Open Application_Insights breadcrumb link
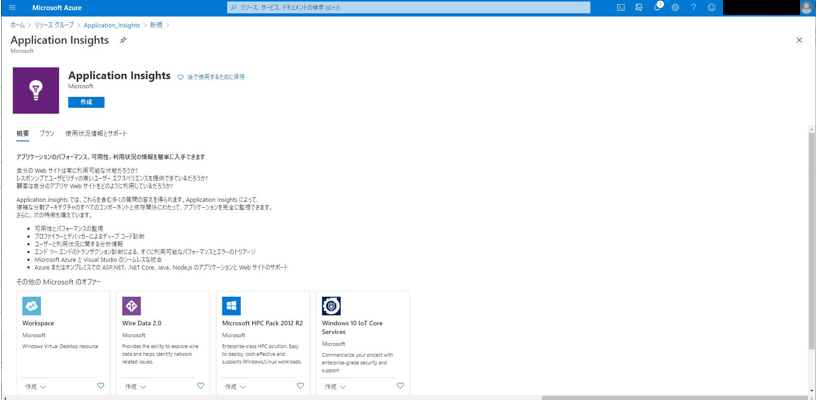Image resolution: width=816 pixels, height=400 pixels. 111,25
